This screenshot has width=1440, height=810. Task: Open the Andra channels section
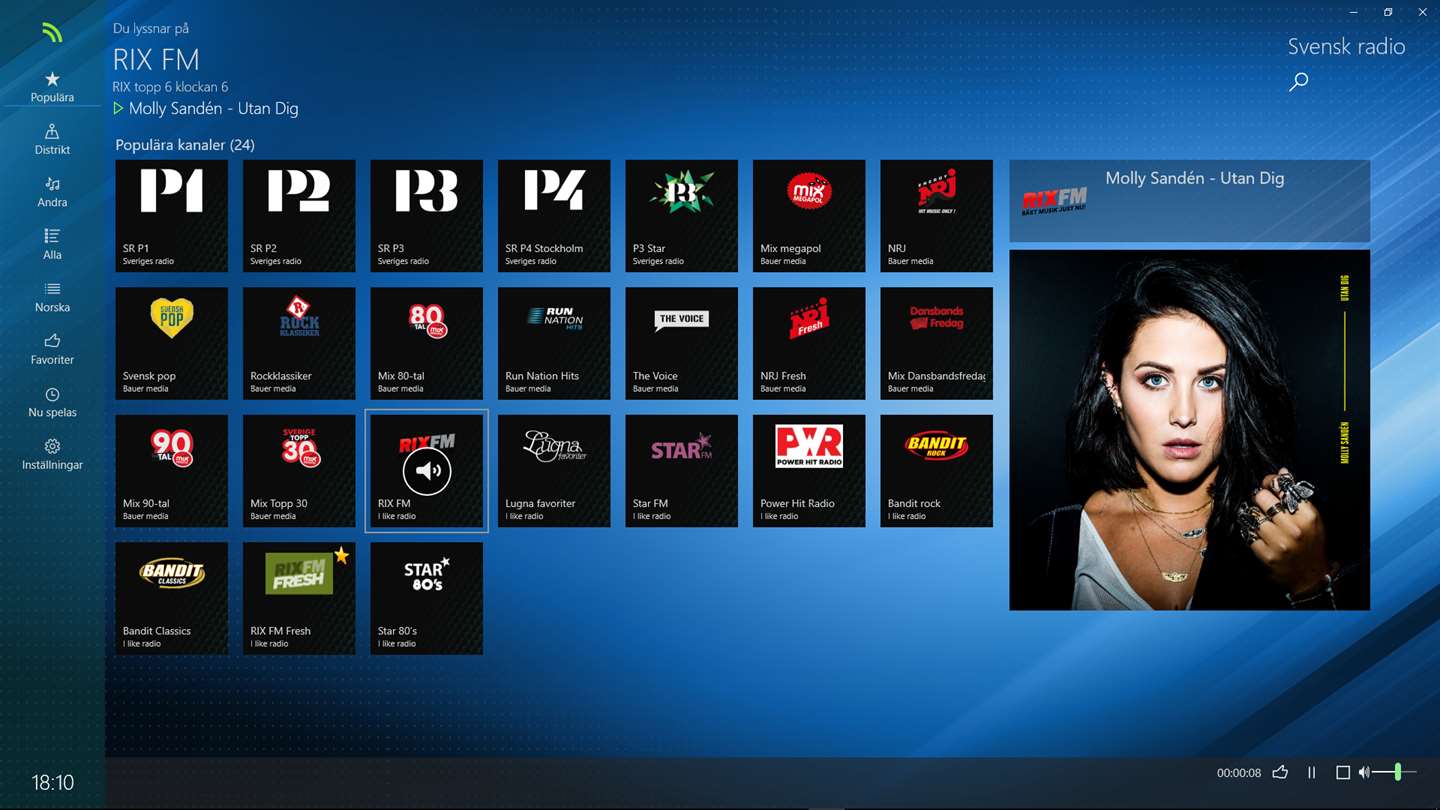pos(52,192)
